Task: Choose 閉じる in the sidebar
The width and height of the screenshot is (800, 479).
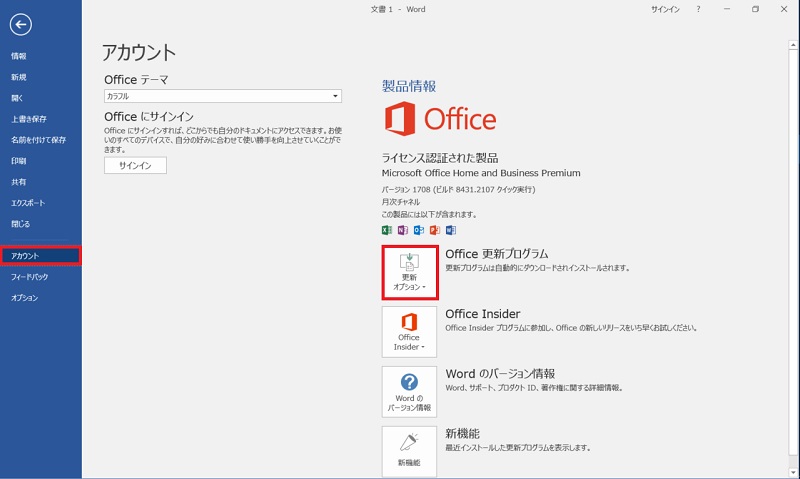Action: pos(20,223)
